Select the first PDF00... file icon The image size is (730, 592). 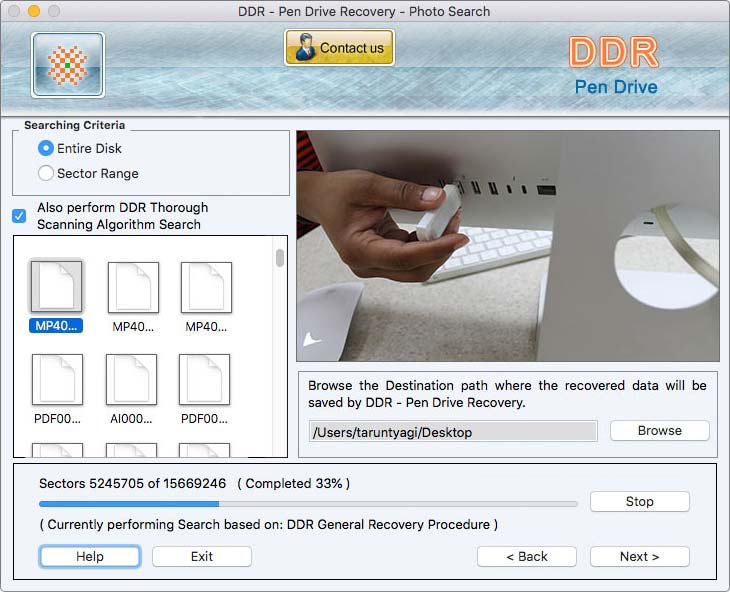pyautogui.click(x=57, y=379)
